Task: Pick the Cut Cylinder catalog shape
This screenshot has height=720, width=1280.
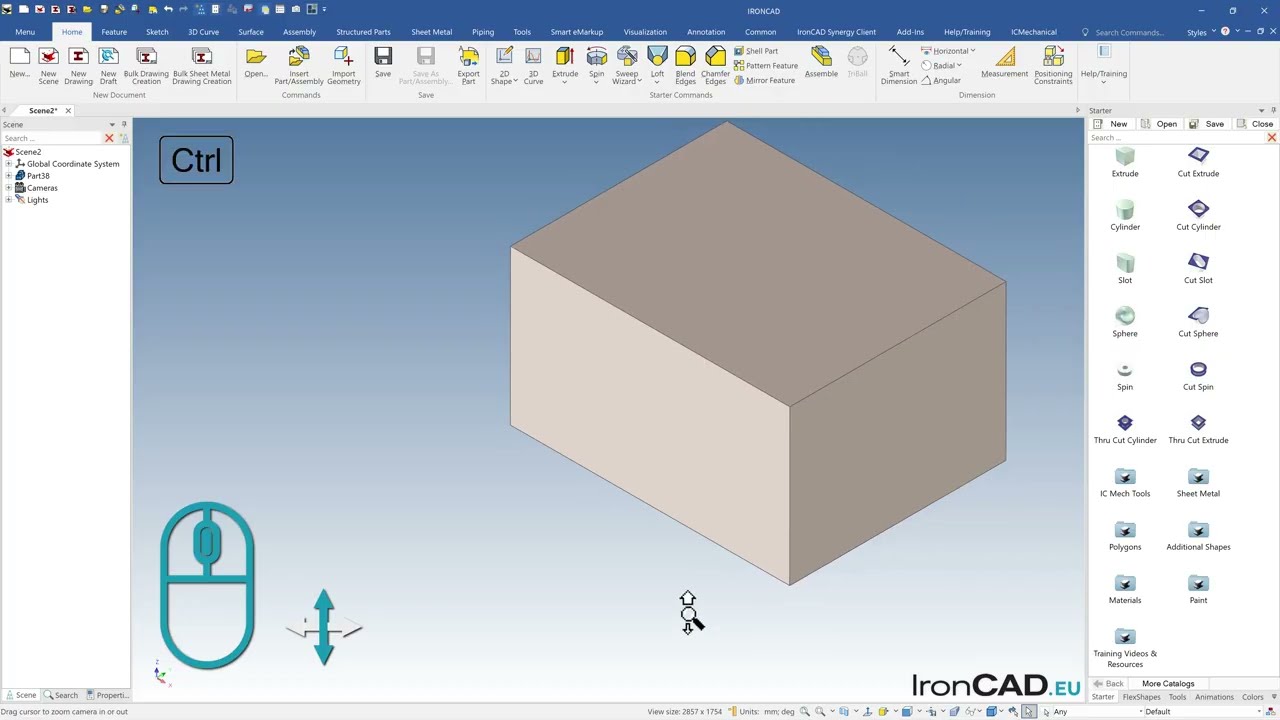Action: click(1198, 215)
